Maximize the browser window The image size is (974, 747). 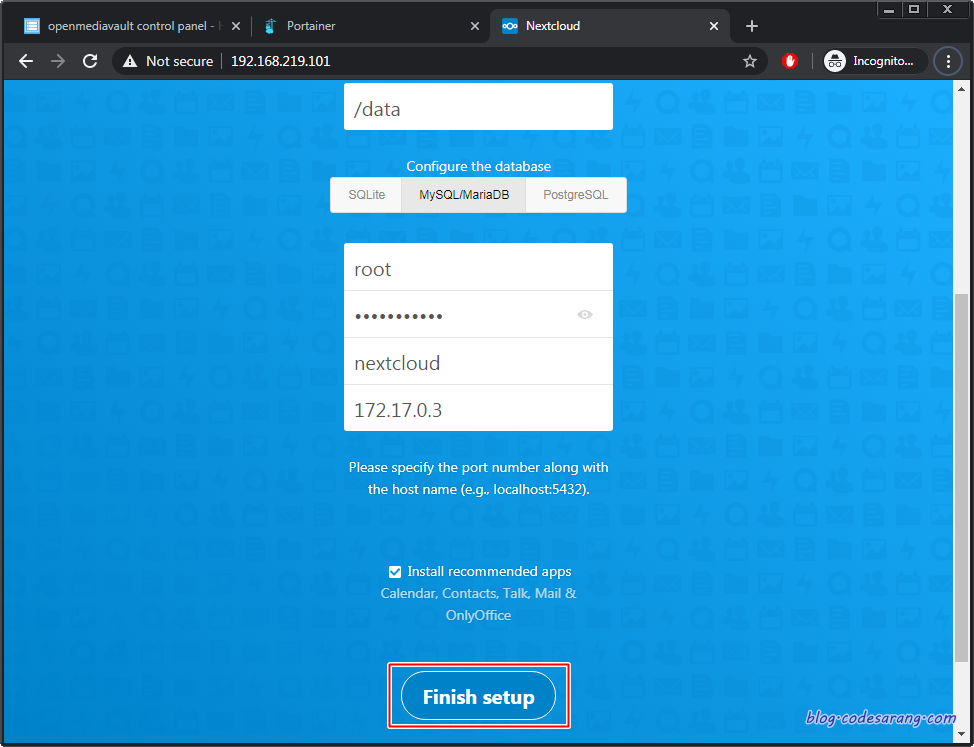(914, 9)
